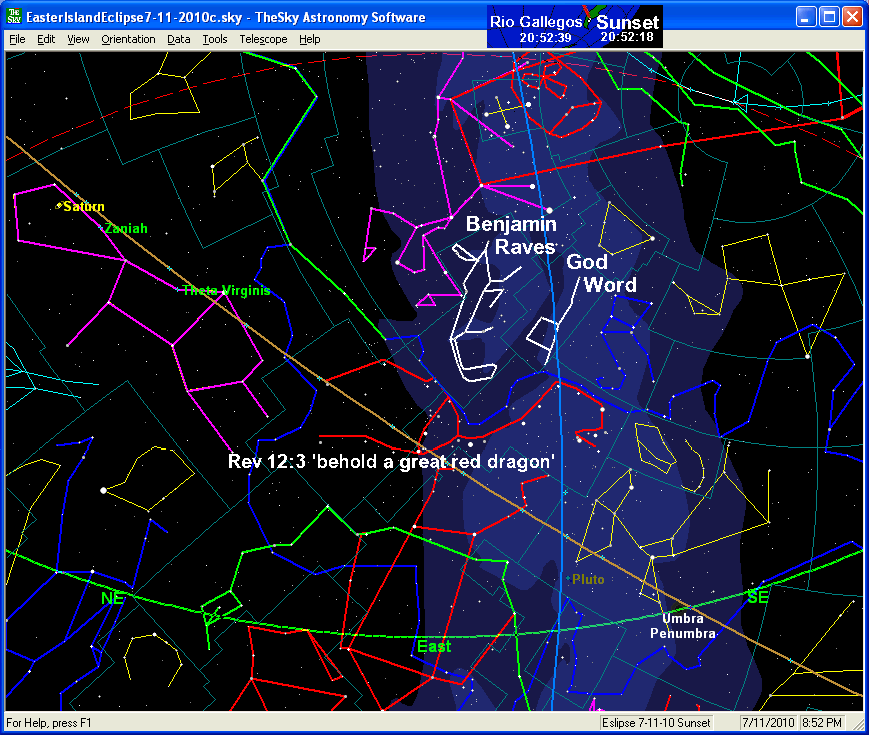This screenshot has height=735, width=869.
Task: Click TheSky application icon in title bar
Action: point(14,17)
